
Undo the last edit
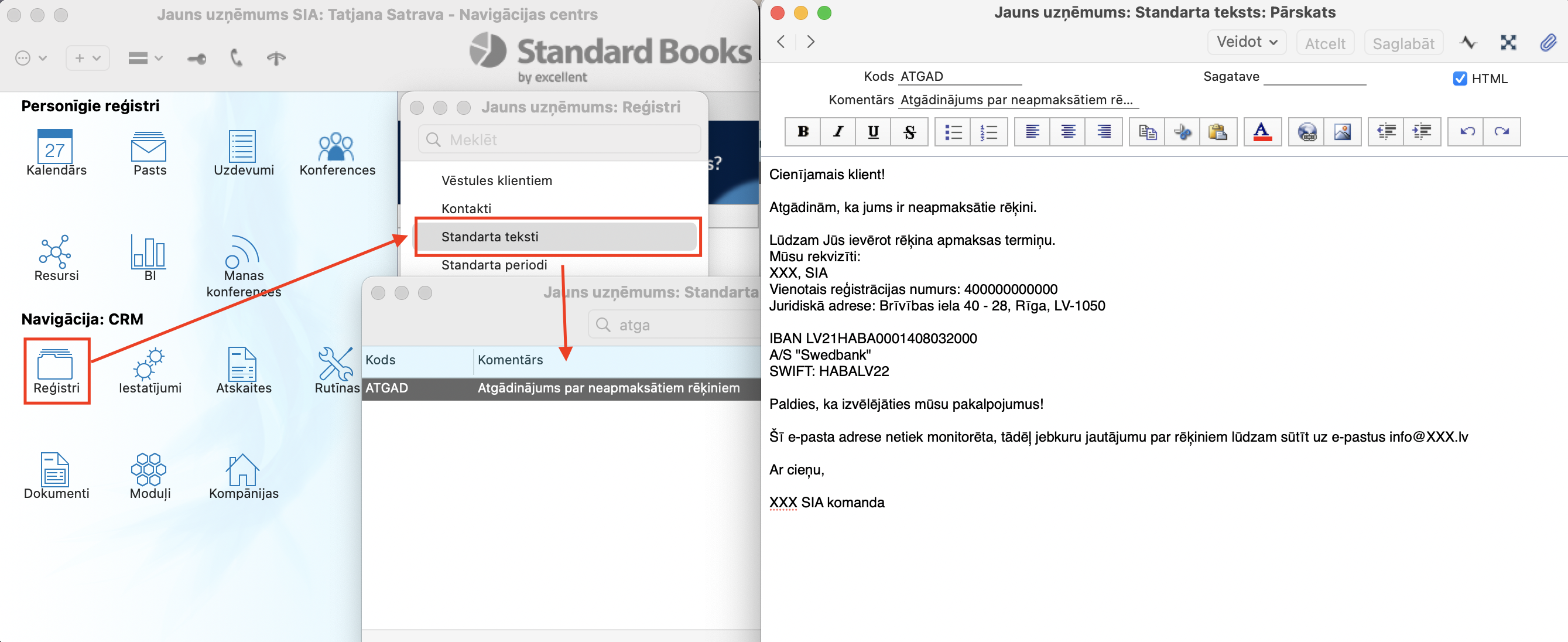(x=1467, y=132)
